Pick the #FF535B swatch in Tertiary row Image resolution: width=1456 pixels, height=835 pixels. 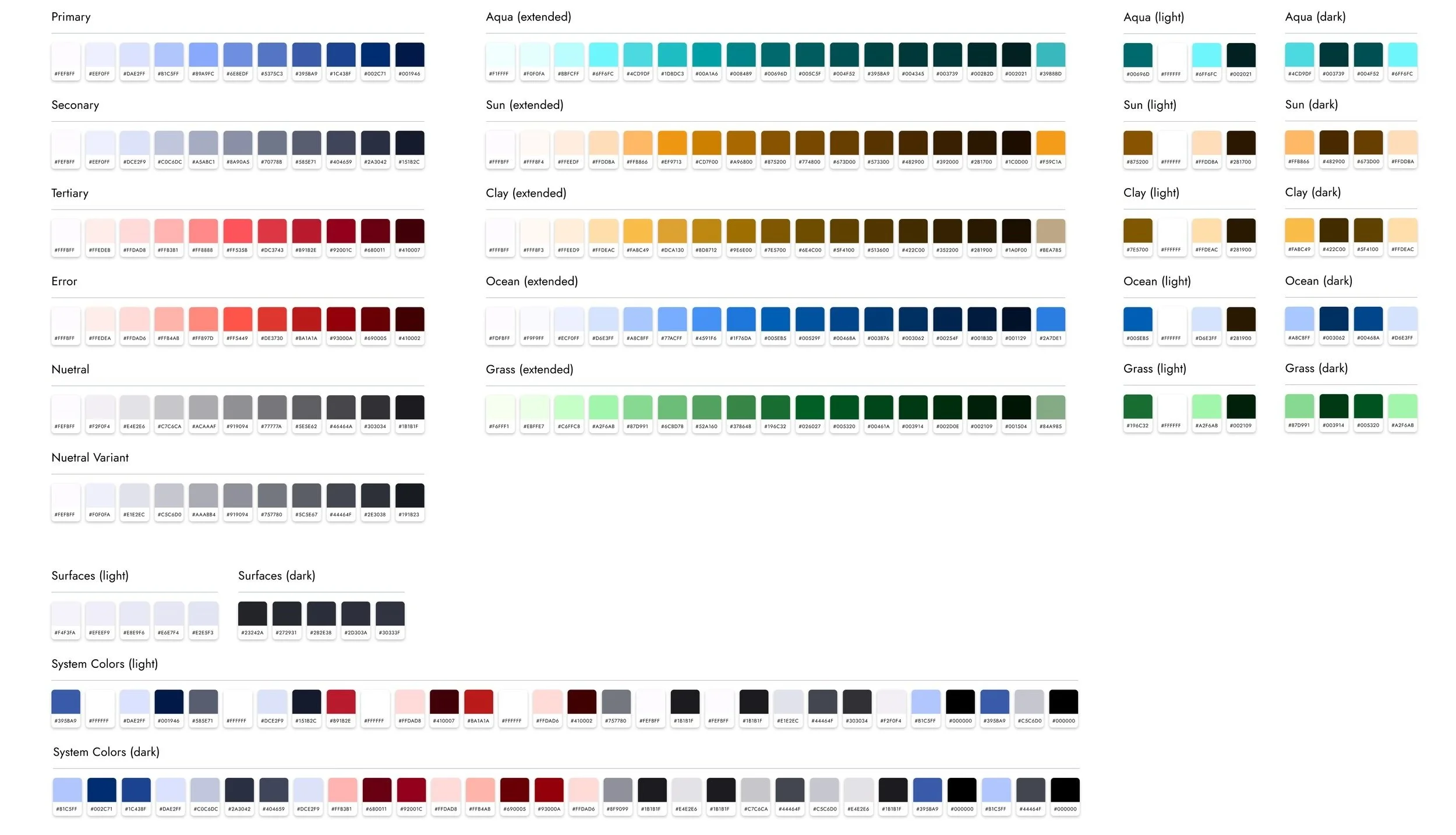238,231
